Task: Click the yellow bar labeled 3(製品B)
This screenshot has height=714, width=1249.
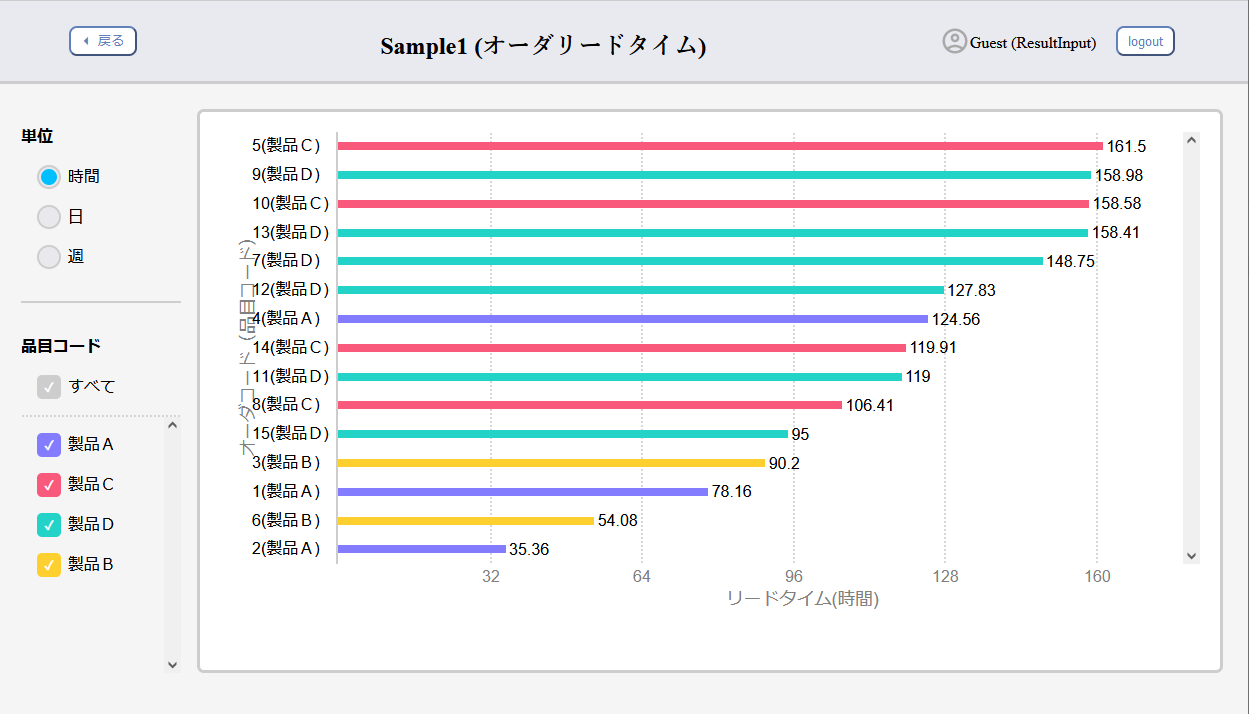Action: [x=550, y=462]
